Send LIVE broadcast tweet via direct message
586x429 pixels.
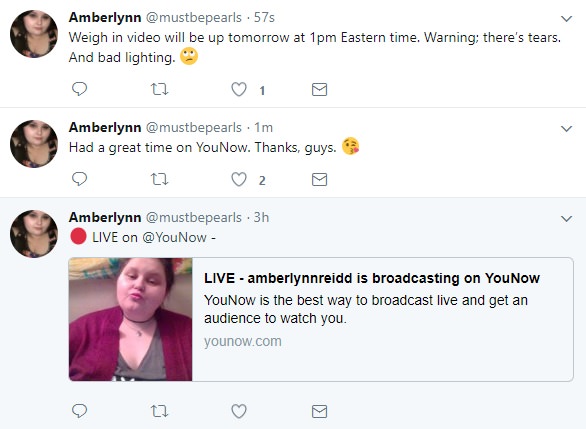(320, 411)
